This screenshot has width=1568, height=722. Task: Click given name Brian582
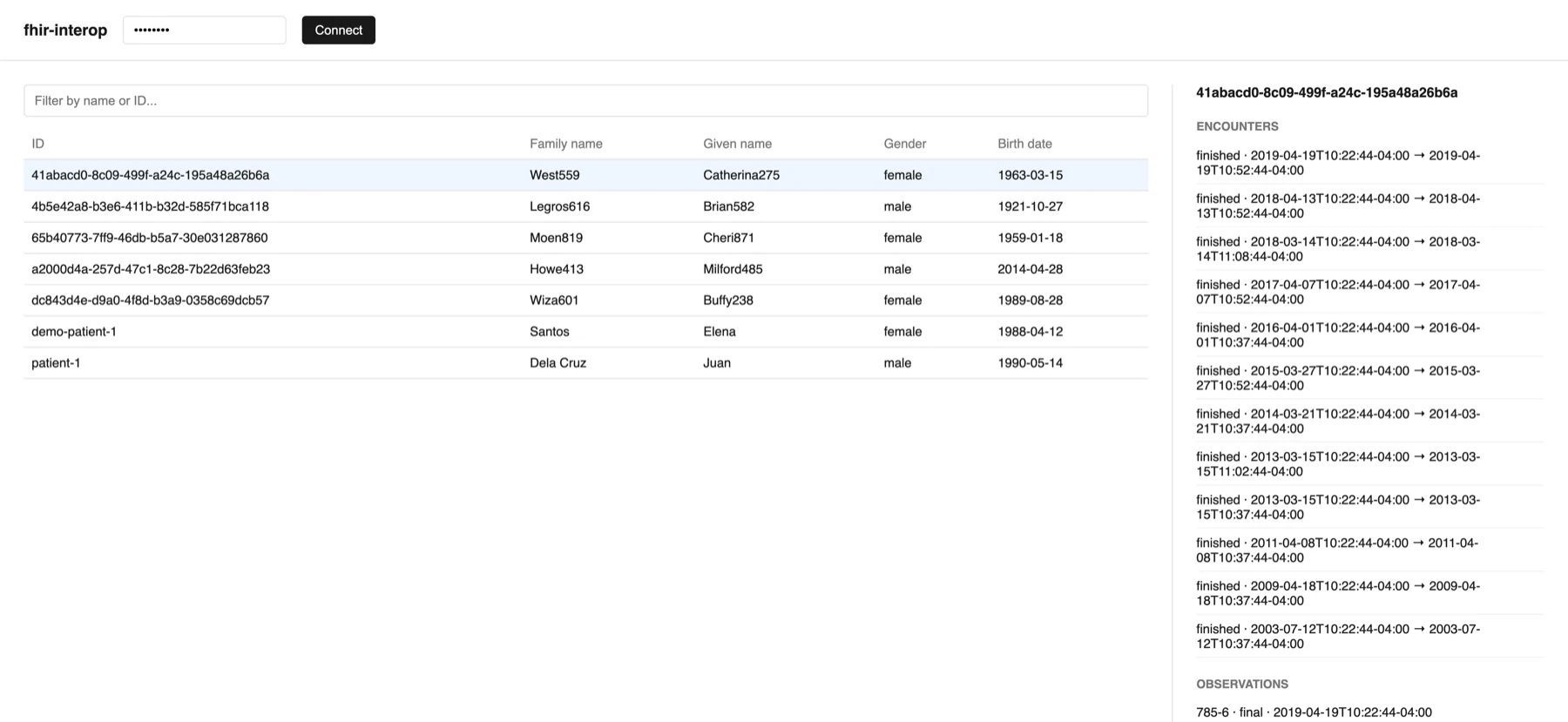click(729, 206)
